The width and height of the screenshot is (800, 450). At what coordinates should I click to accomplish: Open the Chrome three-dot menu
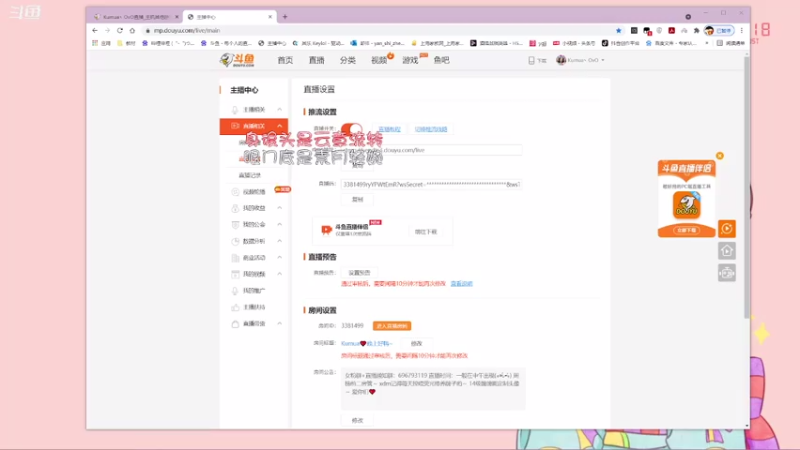click(x=741, y=31)
